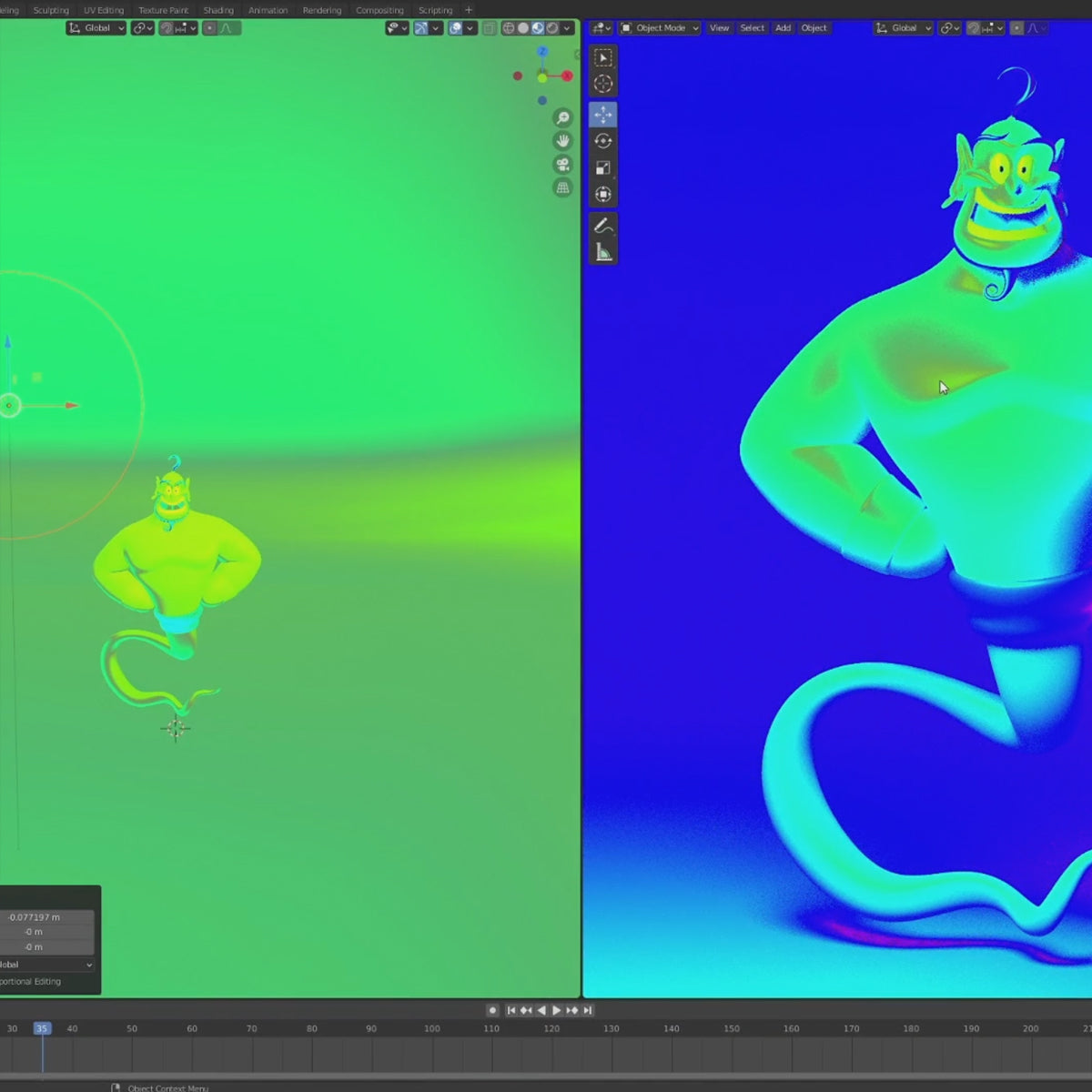Screen dimensions: 1092x1092
Task: Activate the Scale tool
Action: click(602, 167)
